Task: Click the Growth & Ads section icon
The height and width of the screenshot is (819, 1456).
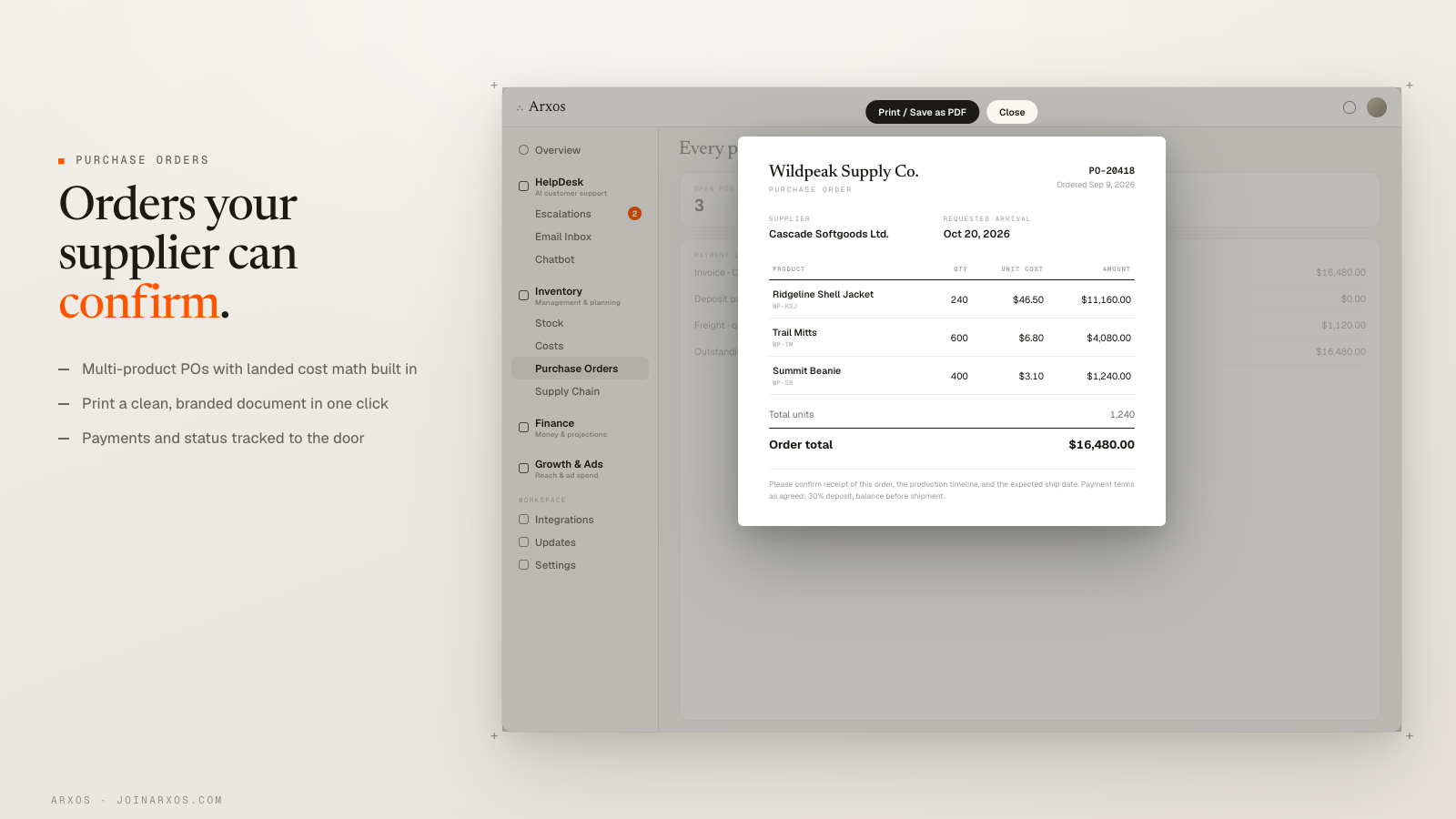Action: [x=523, y=469]
